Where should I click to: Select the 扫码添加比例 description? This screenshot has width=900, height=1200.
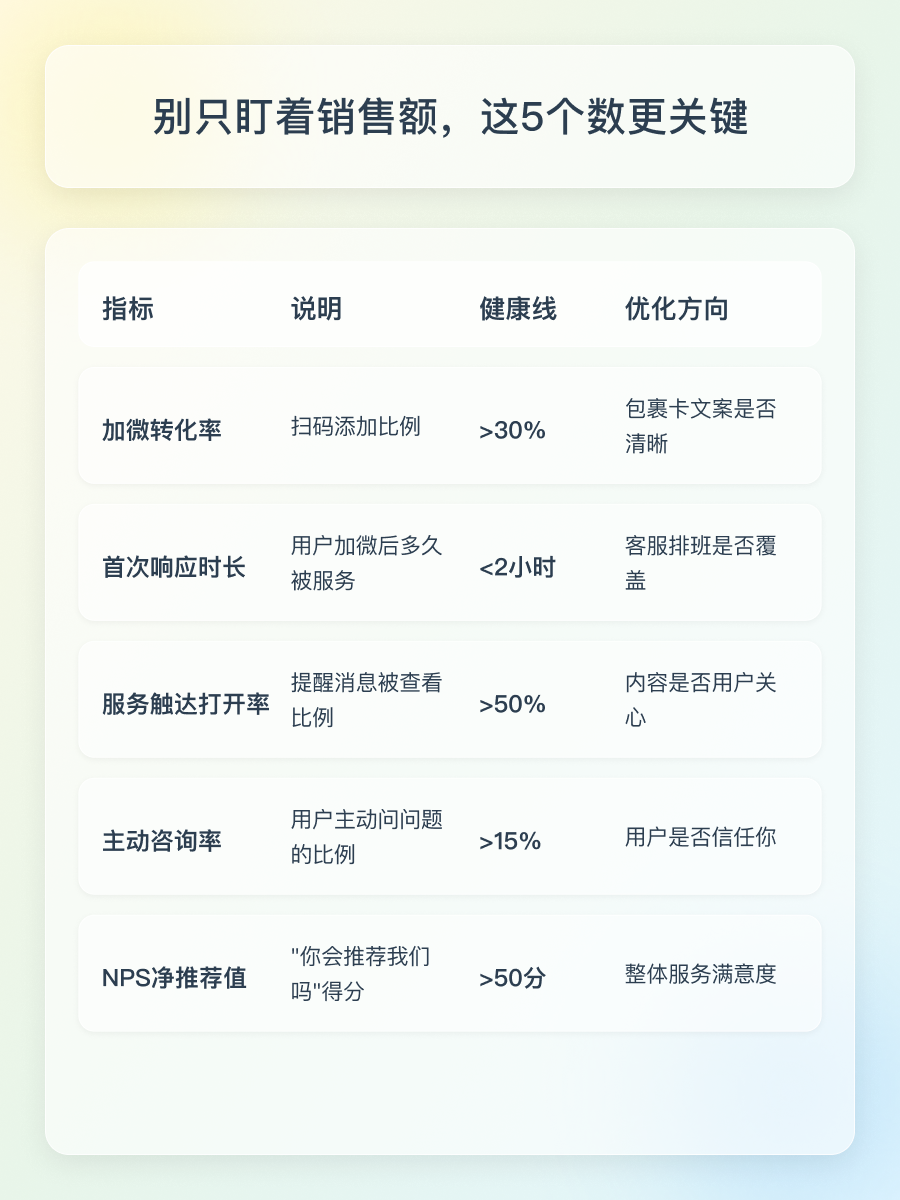click(356, 427)
